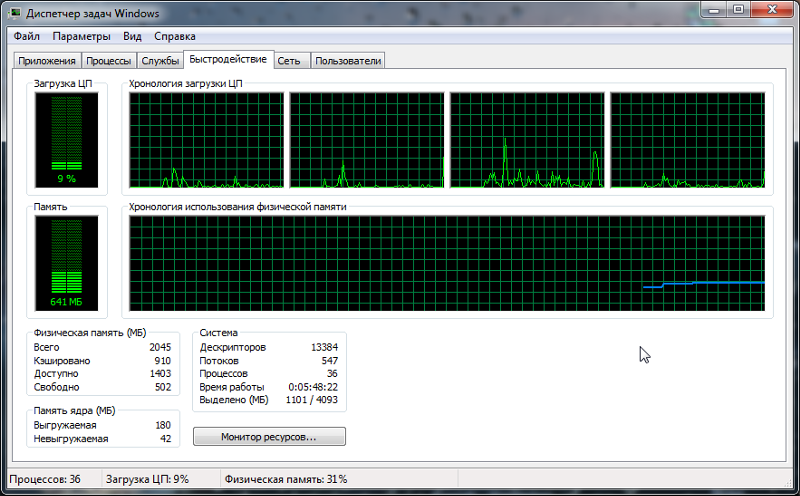Image resolution: width=800 pixels, height=496 pixels.
Task: Minimize the Task Manager window
Action: (714, 10)
